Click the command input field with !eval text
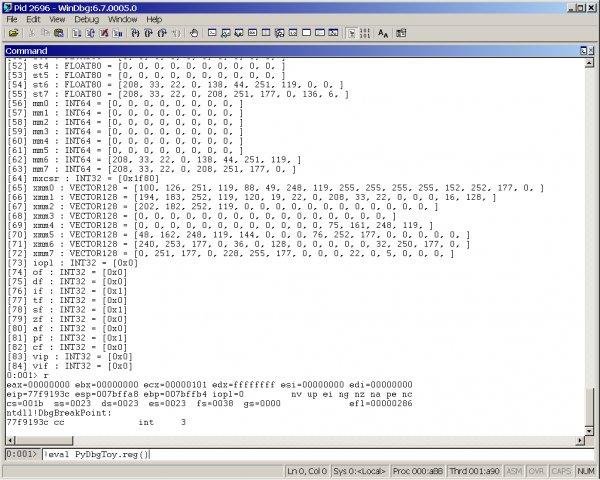 [x=318, y=454]
